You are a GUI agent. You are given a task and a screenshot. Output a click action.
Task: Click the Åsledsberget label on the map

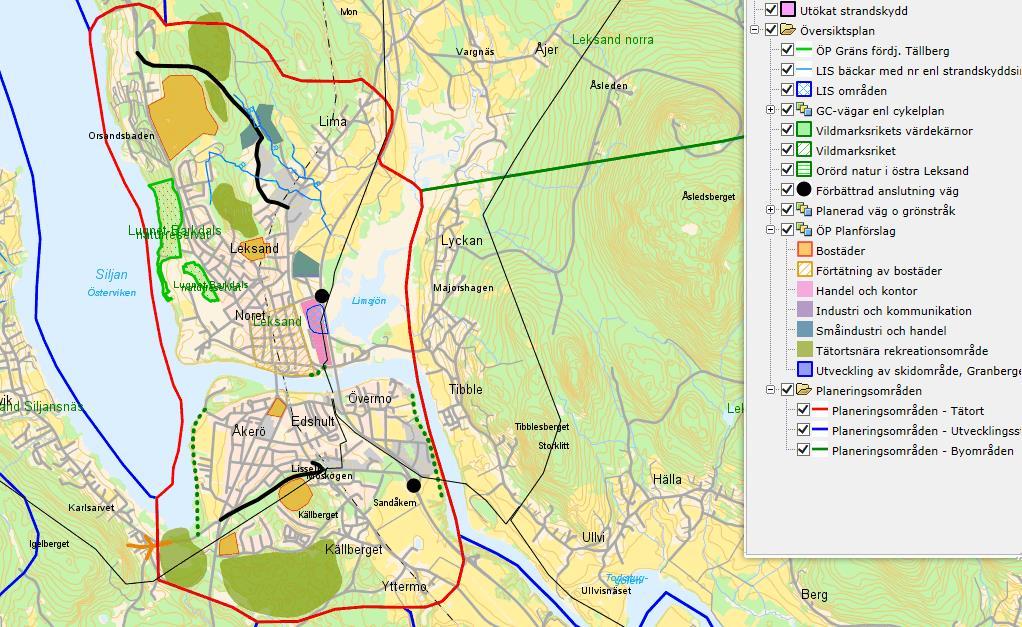(x=708, y=196)
